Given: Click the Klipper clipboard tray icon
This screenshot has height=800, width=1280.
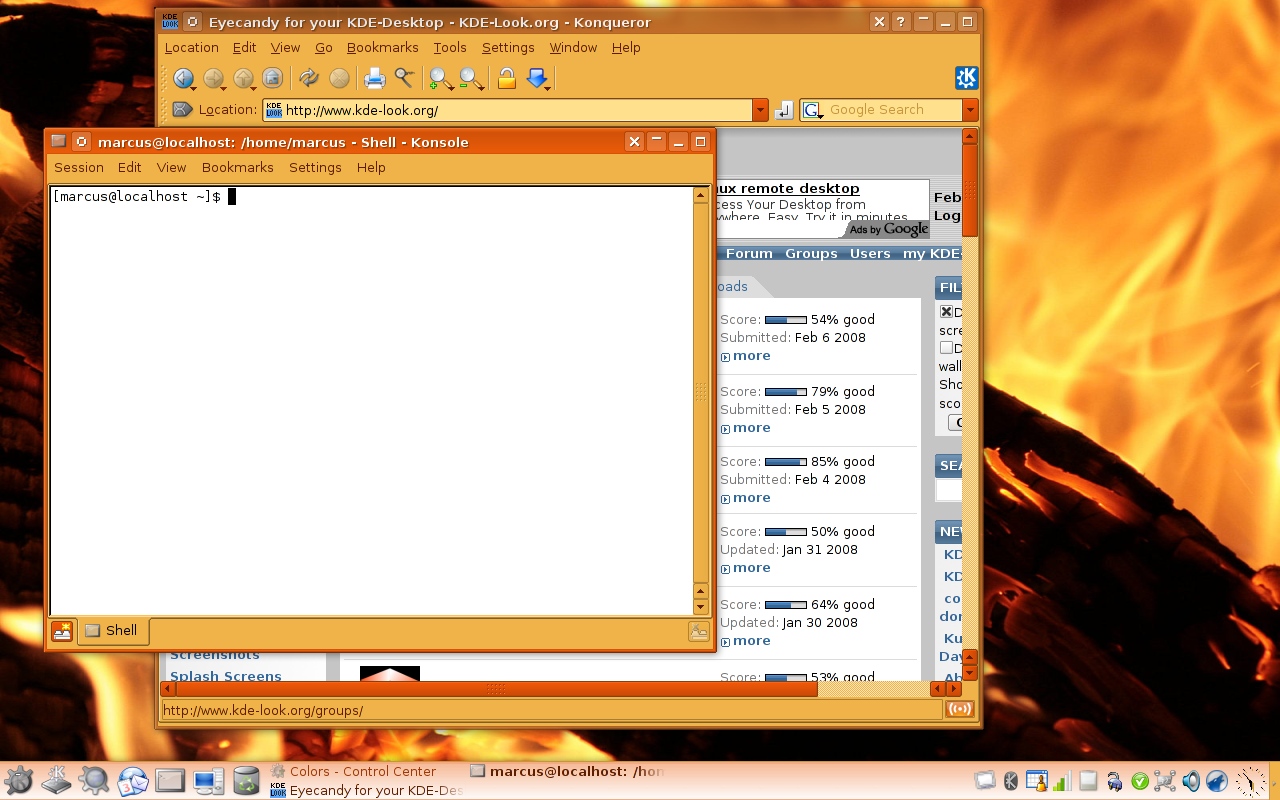Looking at the screenshot, I should tap(1088, 781).
